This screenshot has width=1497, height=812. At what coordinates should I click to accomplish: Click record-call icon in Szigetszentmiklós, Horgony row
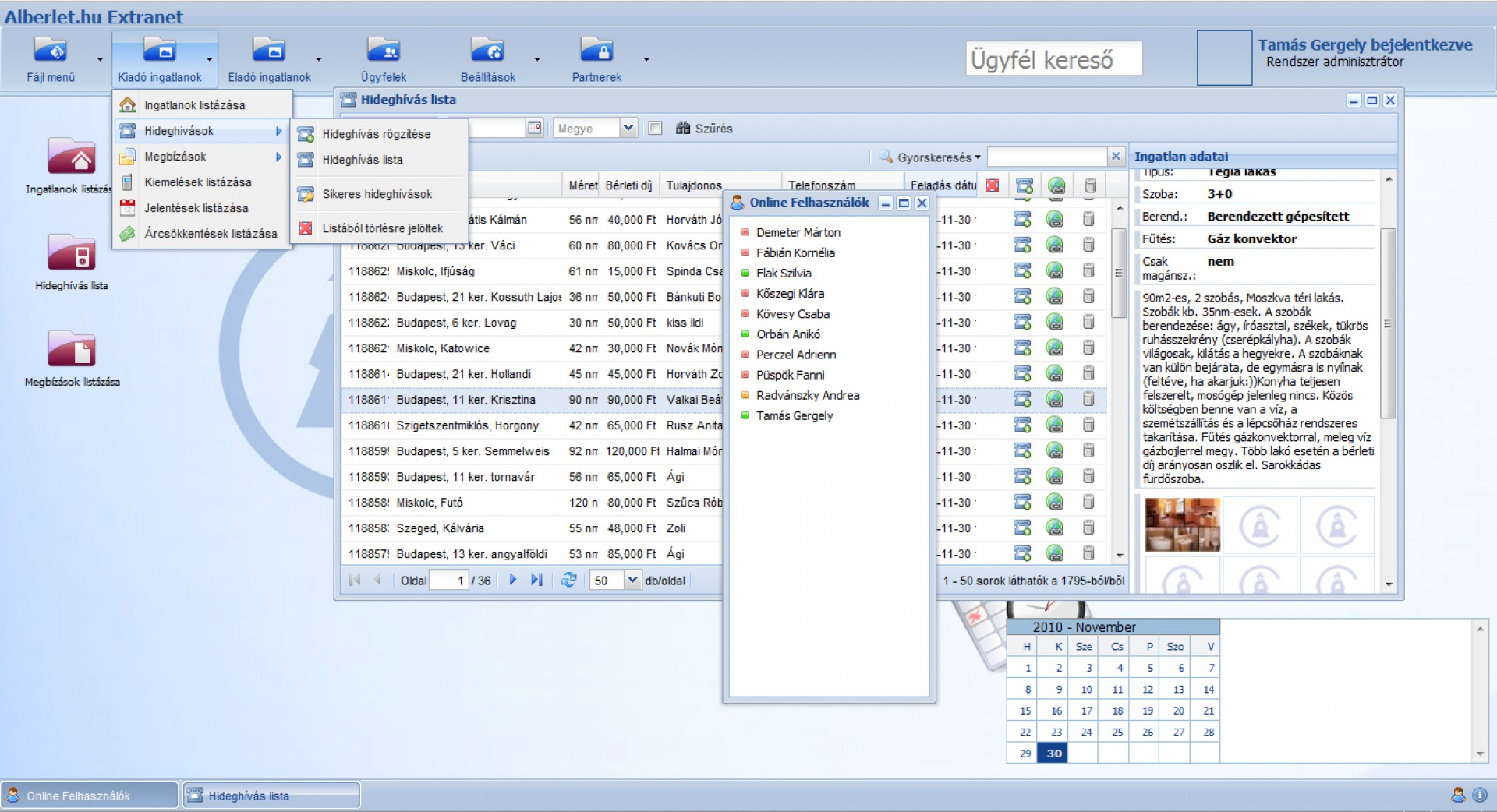pos(1023,425)
